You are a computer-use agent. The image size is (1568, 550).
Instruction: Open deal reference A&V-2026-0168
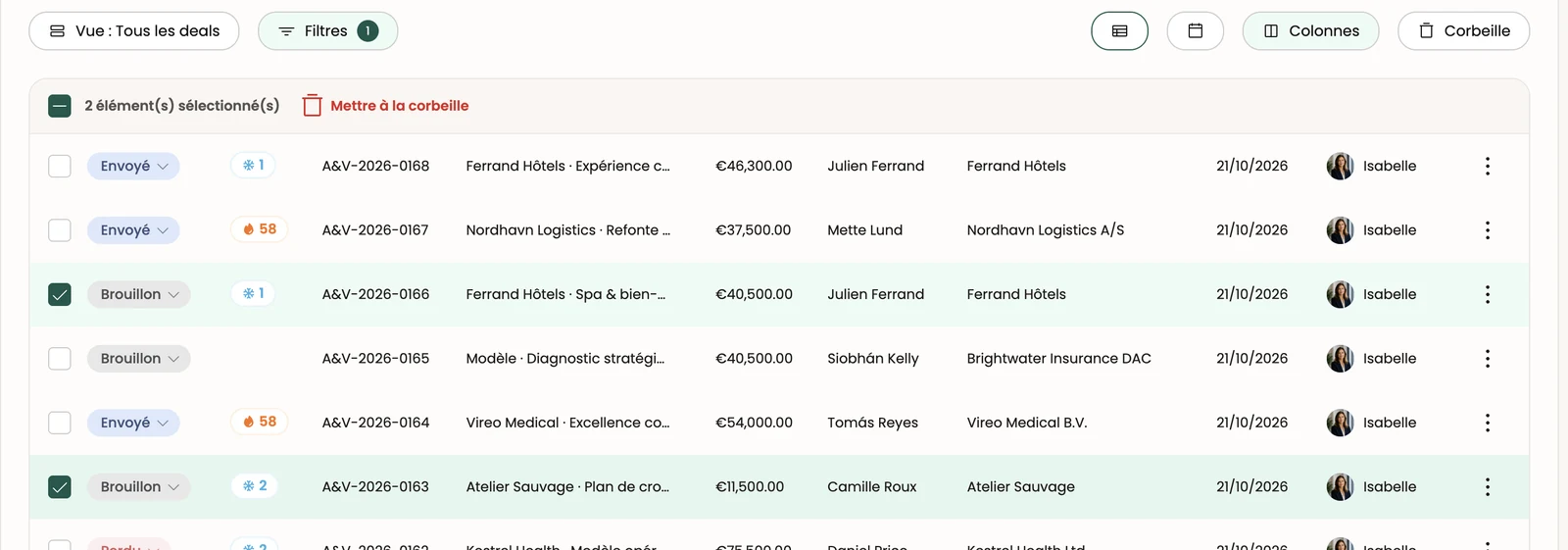coord(375,166)
